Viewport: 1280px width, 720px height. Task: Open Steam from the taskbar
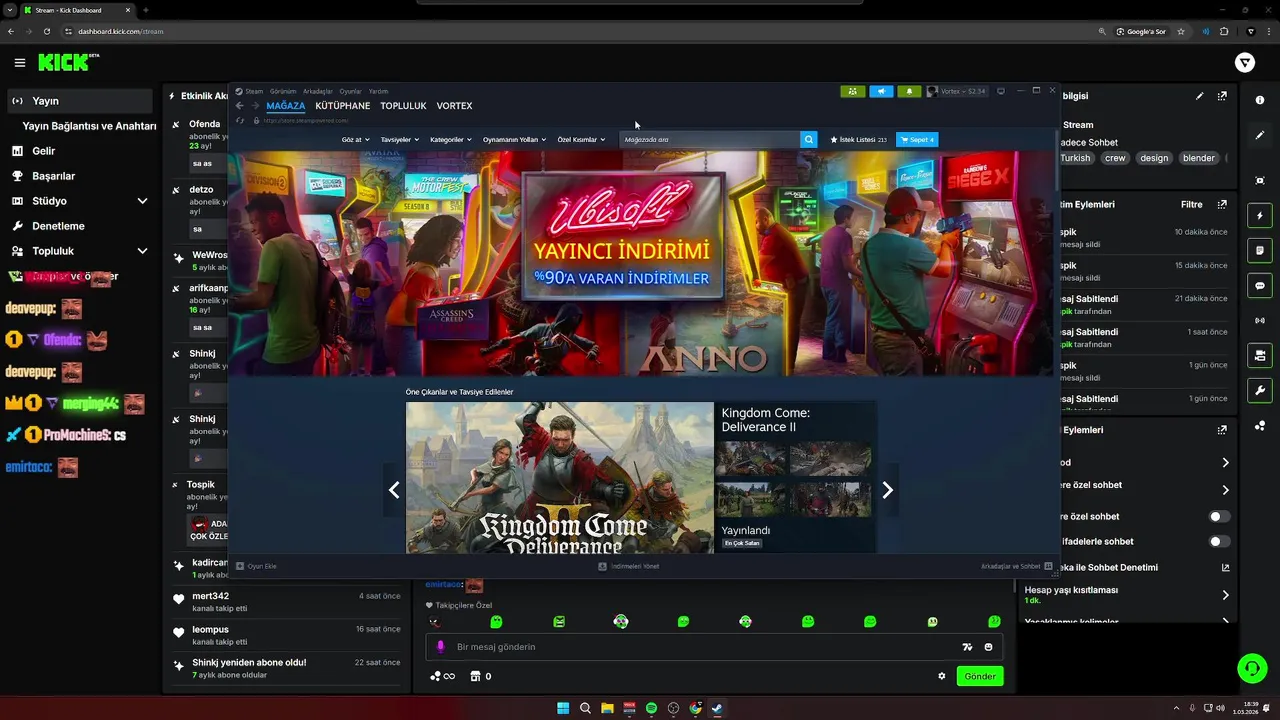[717, 708]
